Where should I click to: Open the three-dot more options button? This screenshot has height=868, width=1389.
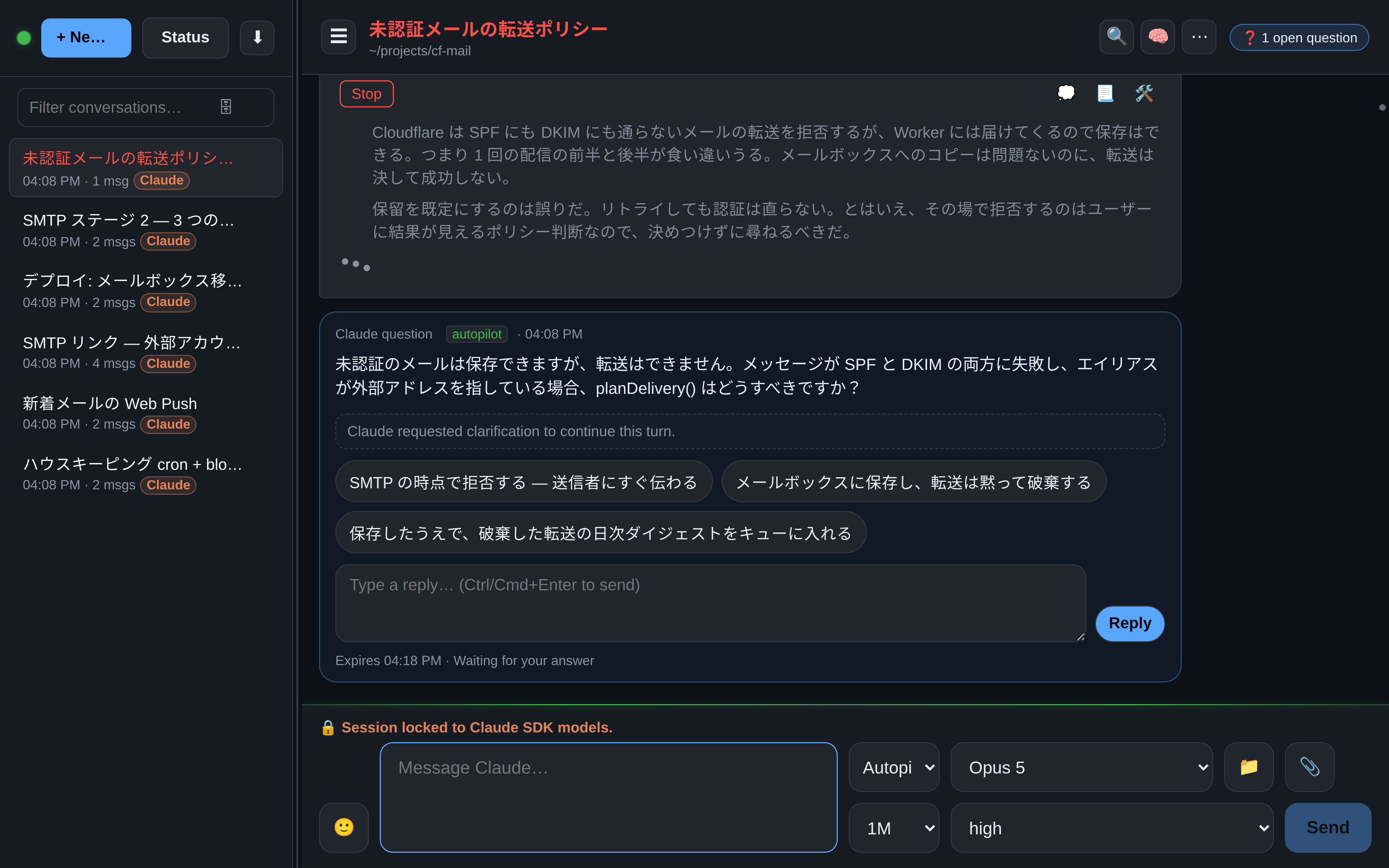tap(1198, 37)
